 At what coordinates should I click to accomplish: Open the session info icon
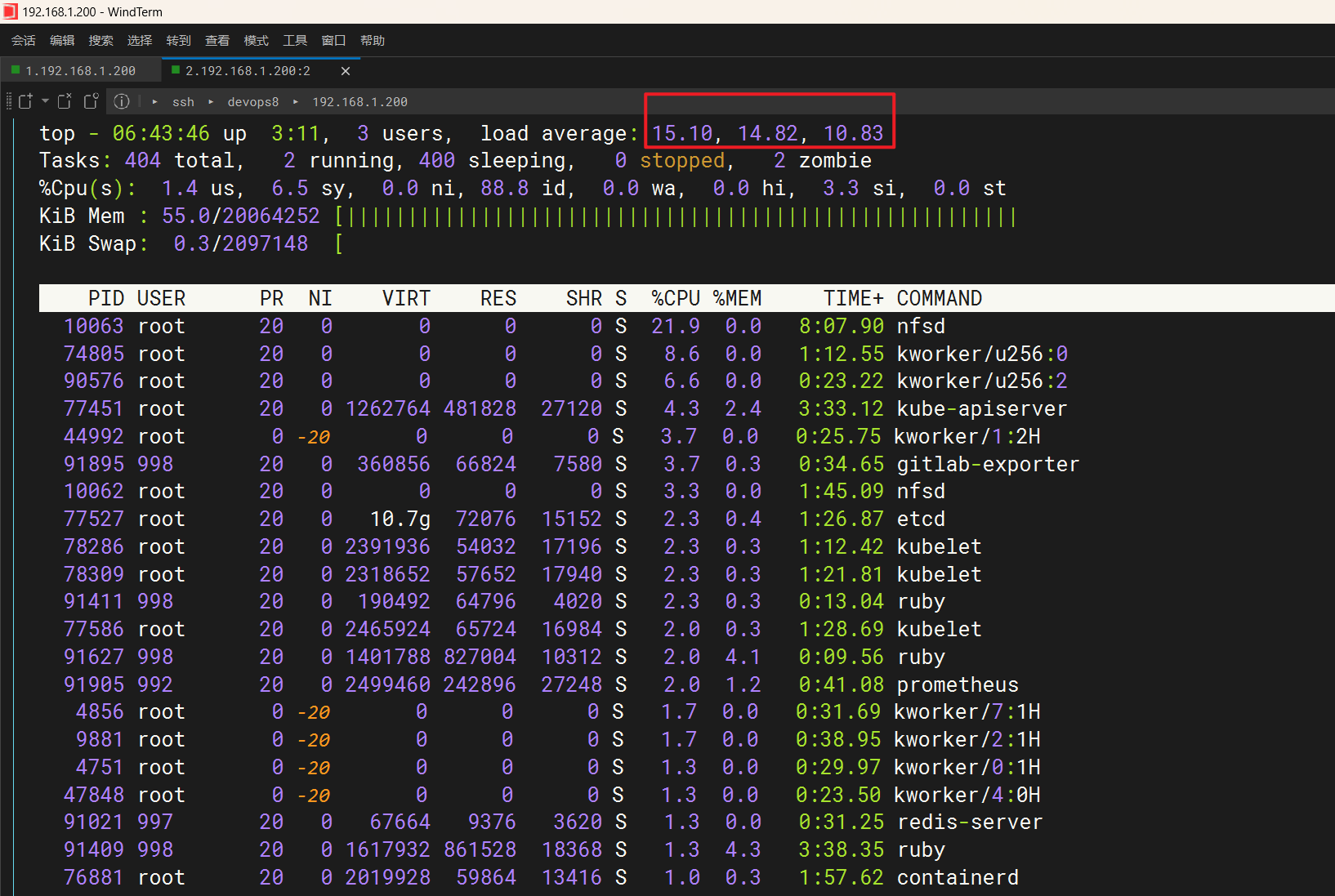coord(122,101)
